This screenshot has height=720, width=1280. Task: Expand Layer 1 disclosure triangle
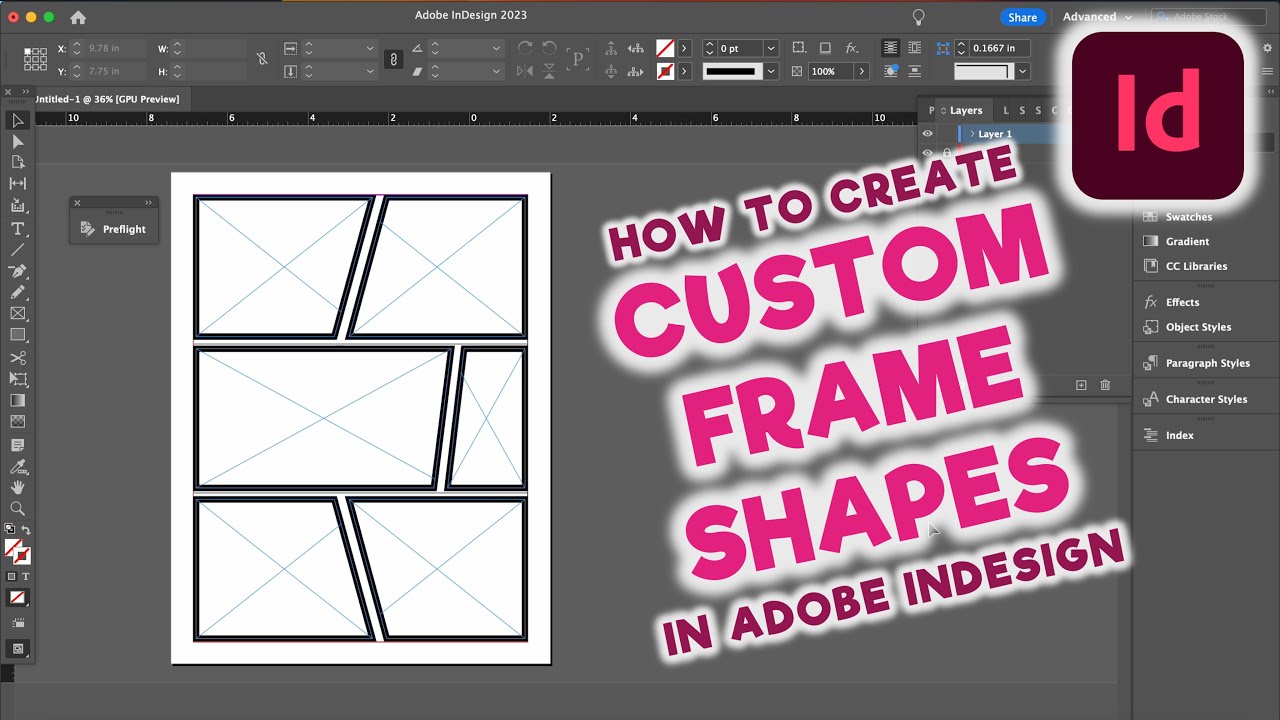click(x=972, y=134)
